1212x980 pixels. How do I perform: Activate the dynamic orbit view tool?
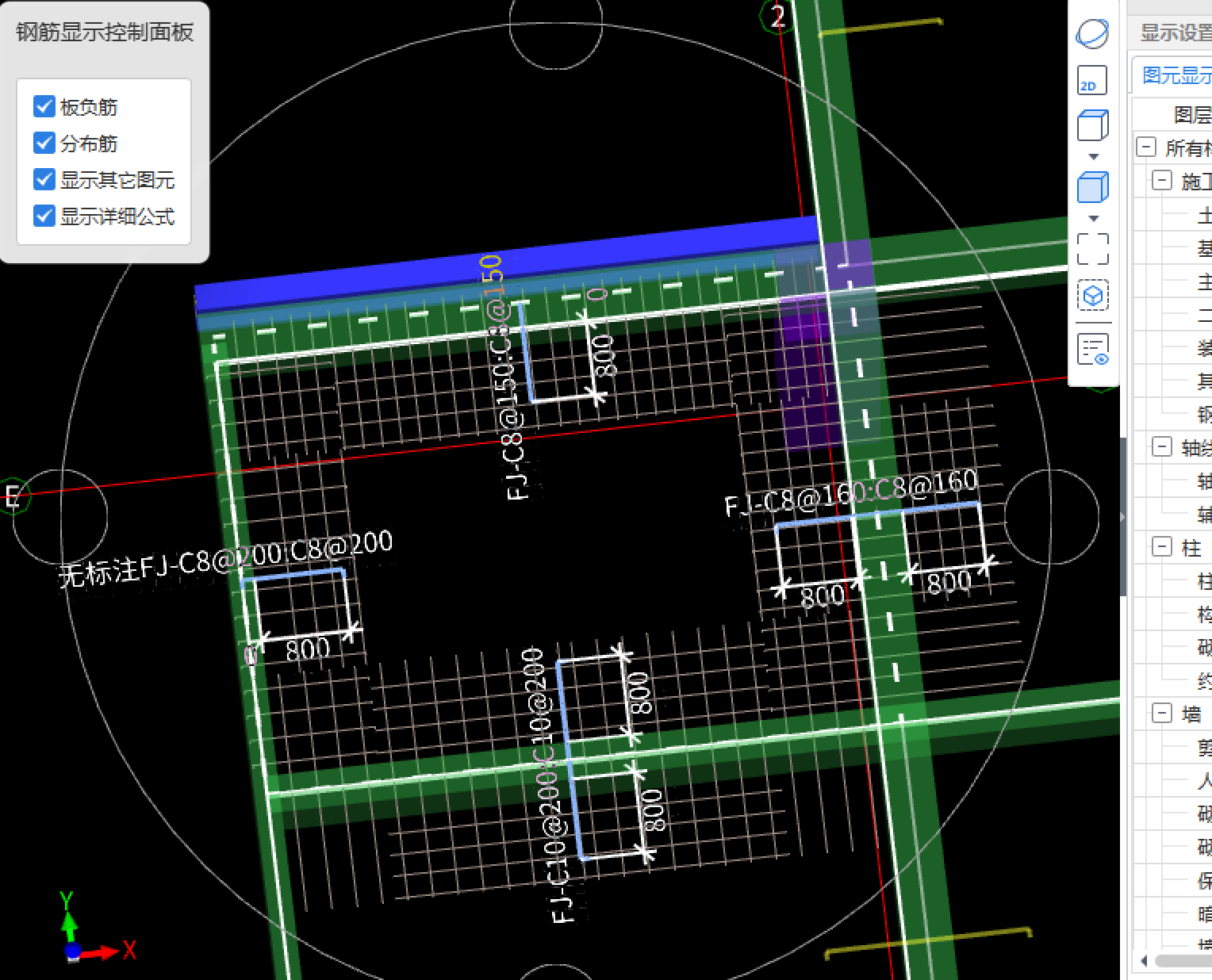coord(1092,33)
